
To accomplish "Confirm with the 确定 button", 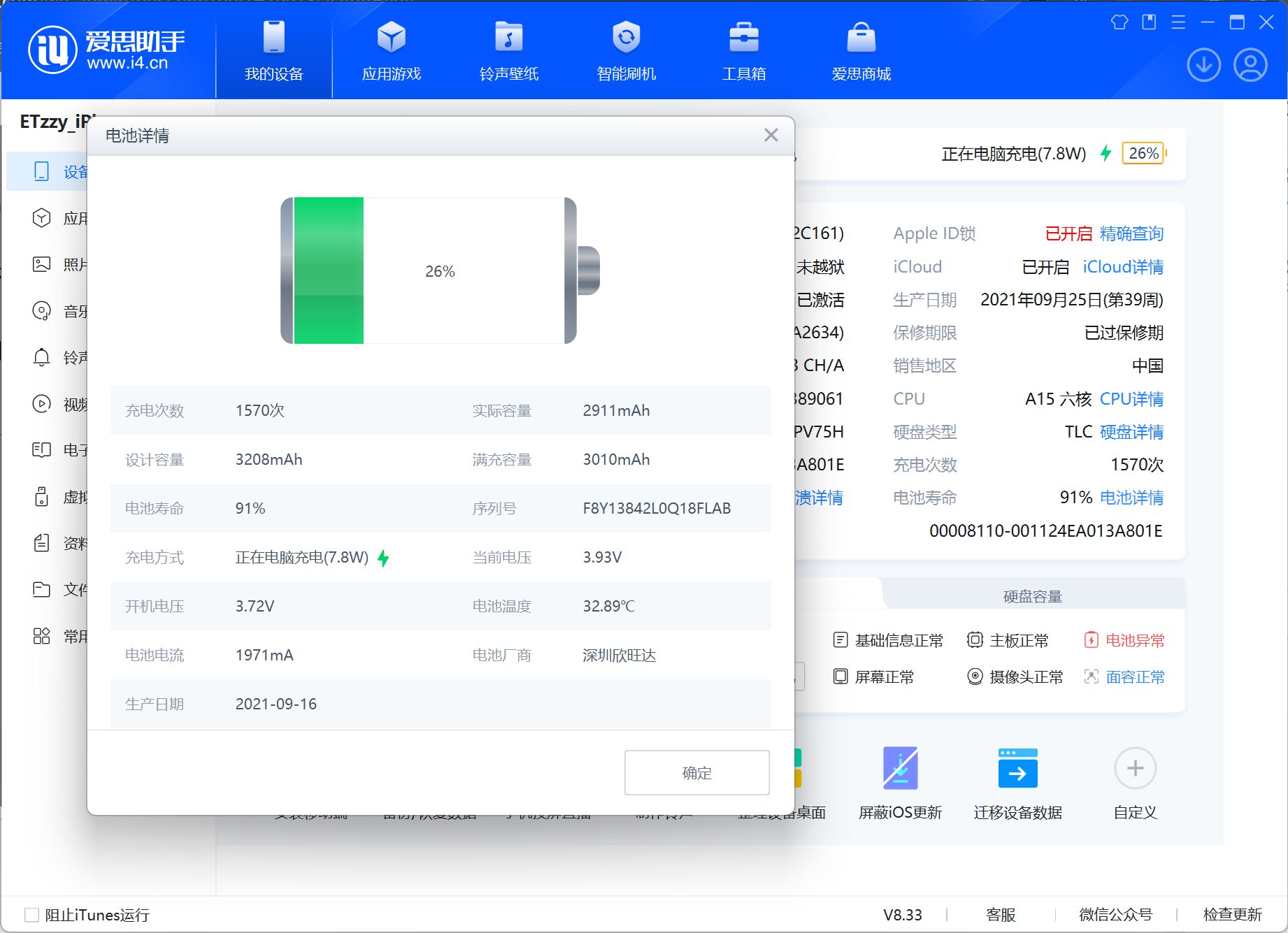I will click(696, 772).
